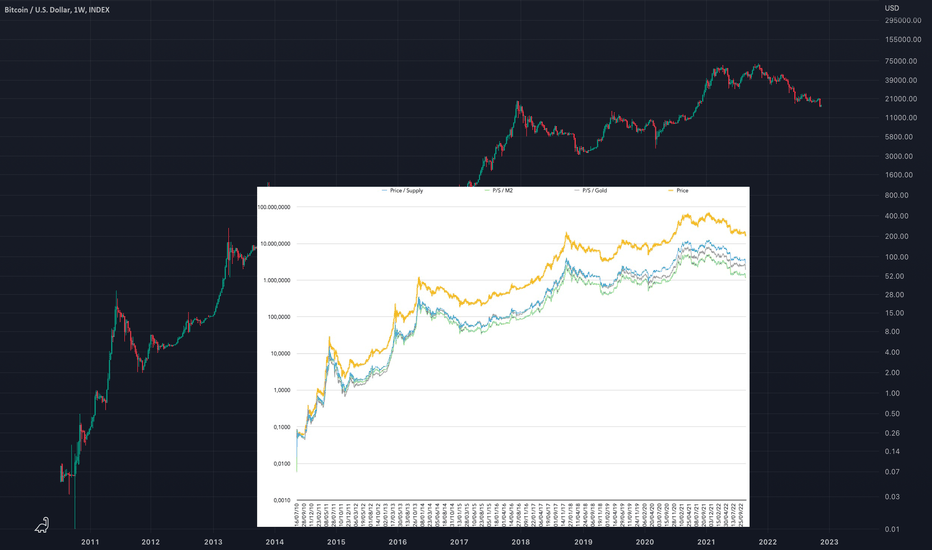Click the 0.03 price axis label
Viewport: 932px width, 550px height.
coord(892,497)
